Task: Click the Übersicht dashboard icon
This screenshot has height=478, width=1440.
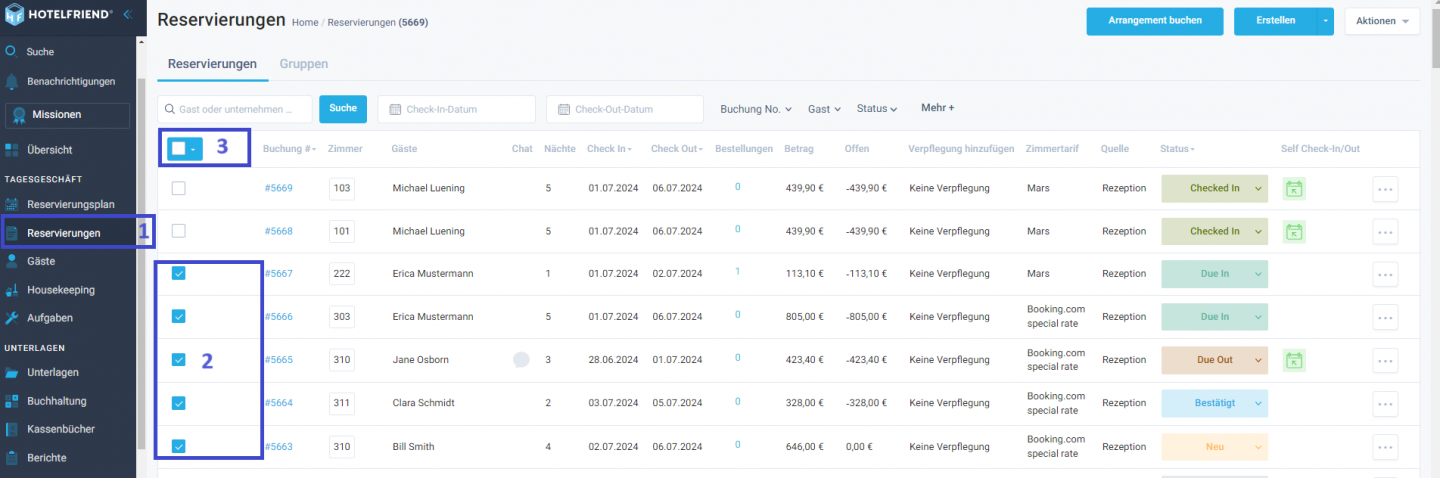Action: click(12, 150)
